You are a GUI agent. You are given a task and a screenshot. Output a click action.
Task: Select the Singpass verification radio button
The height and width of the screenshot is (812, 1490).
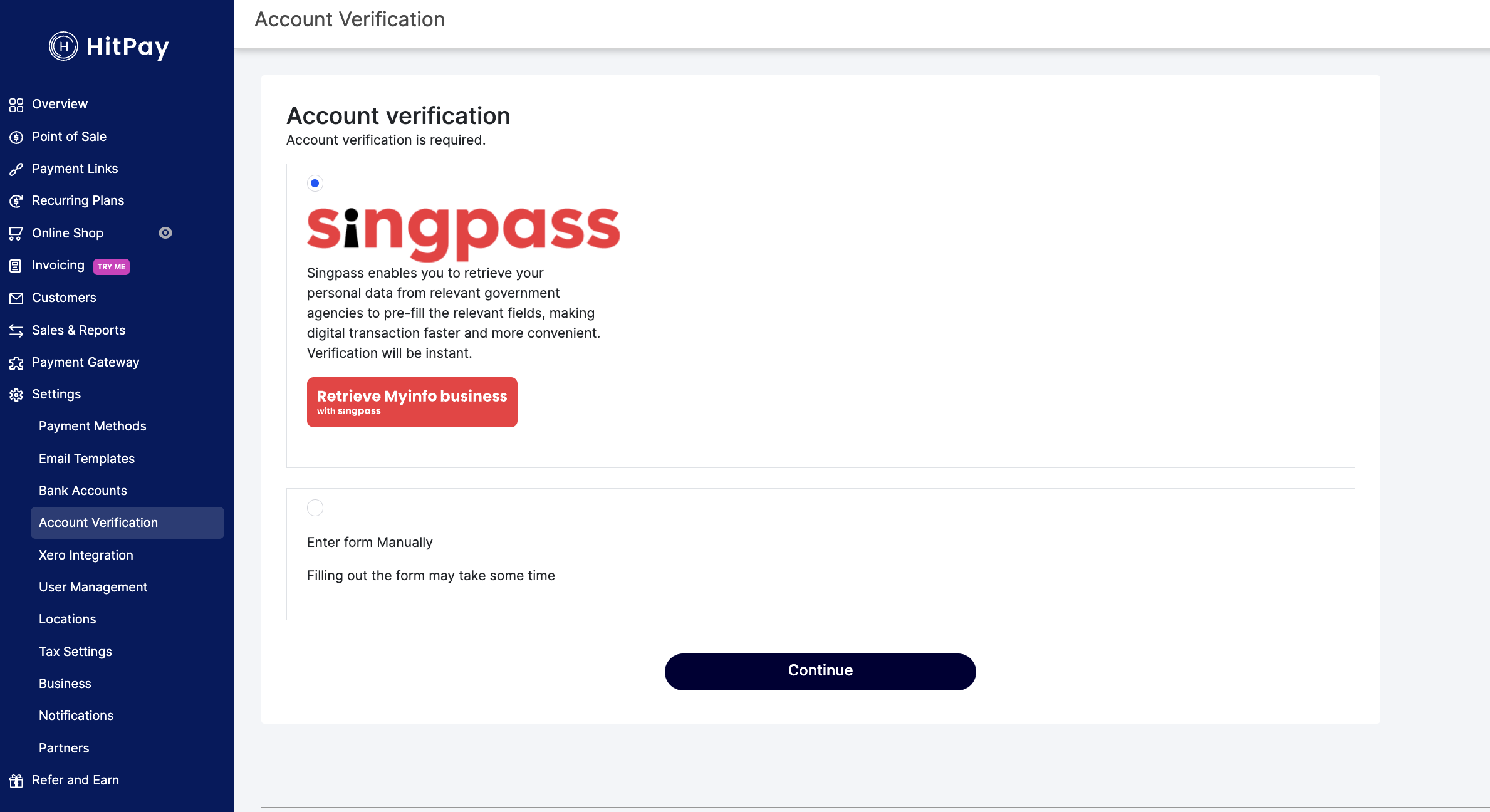315,184
